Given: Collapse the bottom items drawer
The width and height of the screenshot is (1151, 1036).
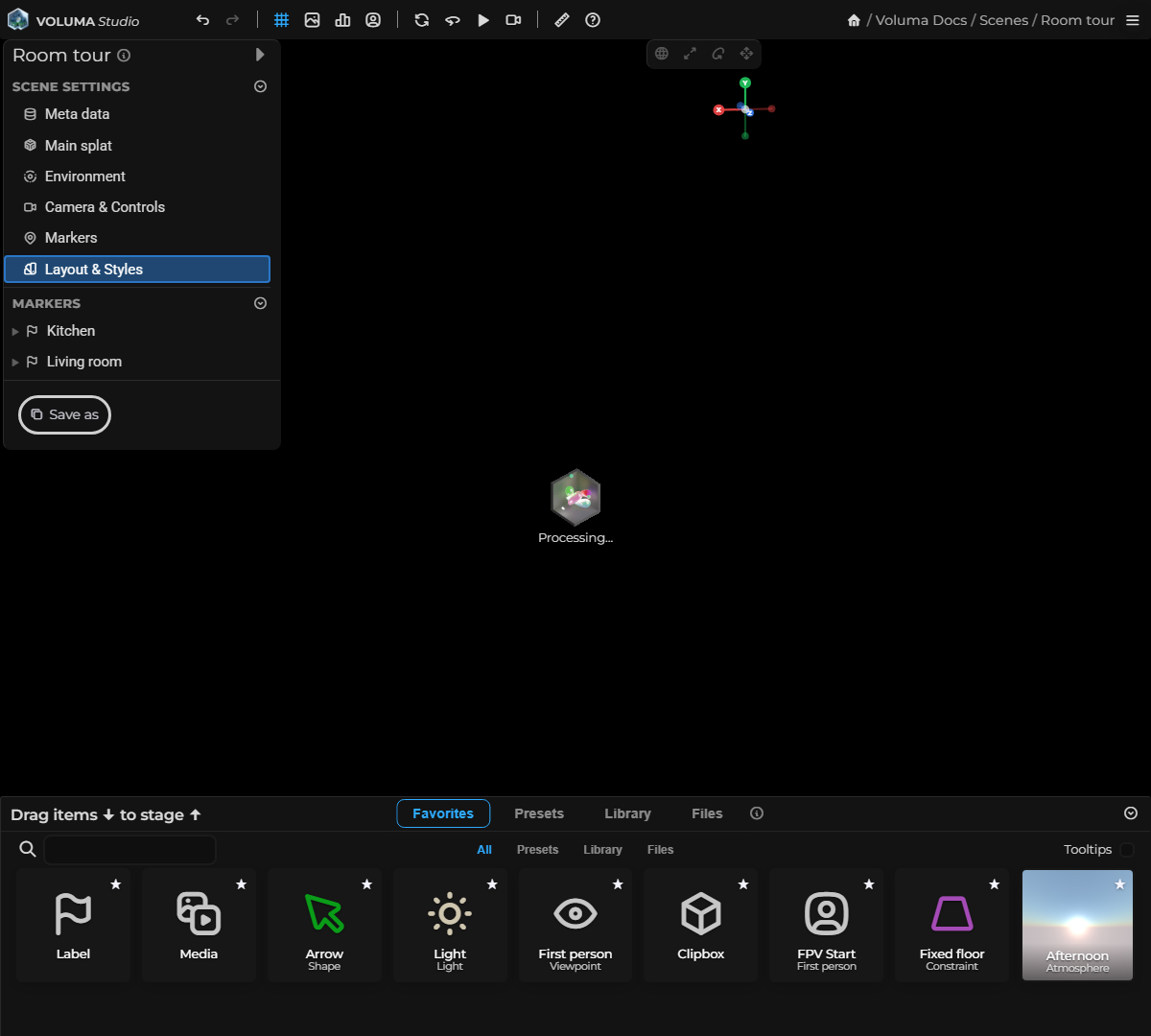Looking at the screenshot, I should tap(1131, 813).
